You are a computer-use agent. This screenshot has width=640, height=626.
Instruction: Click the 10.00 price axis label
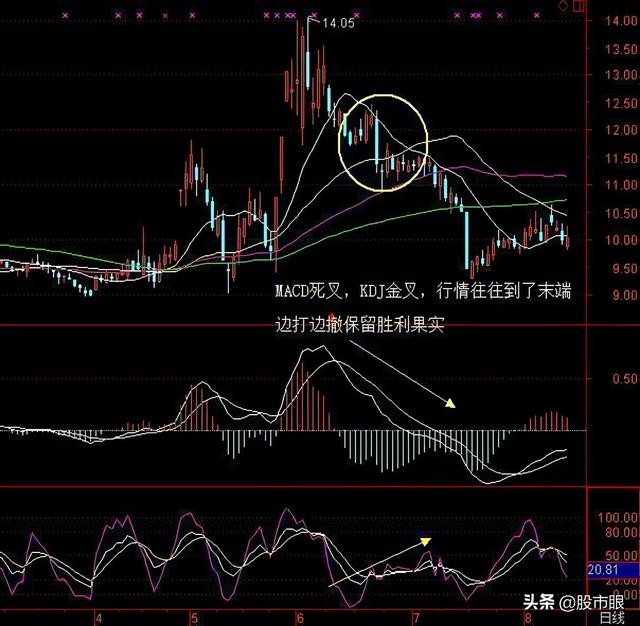(x=621, y=240)
